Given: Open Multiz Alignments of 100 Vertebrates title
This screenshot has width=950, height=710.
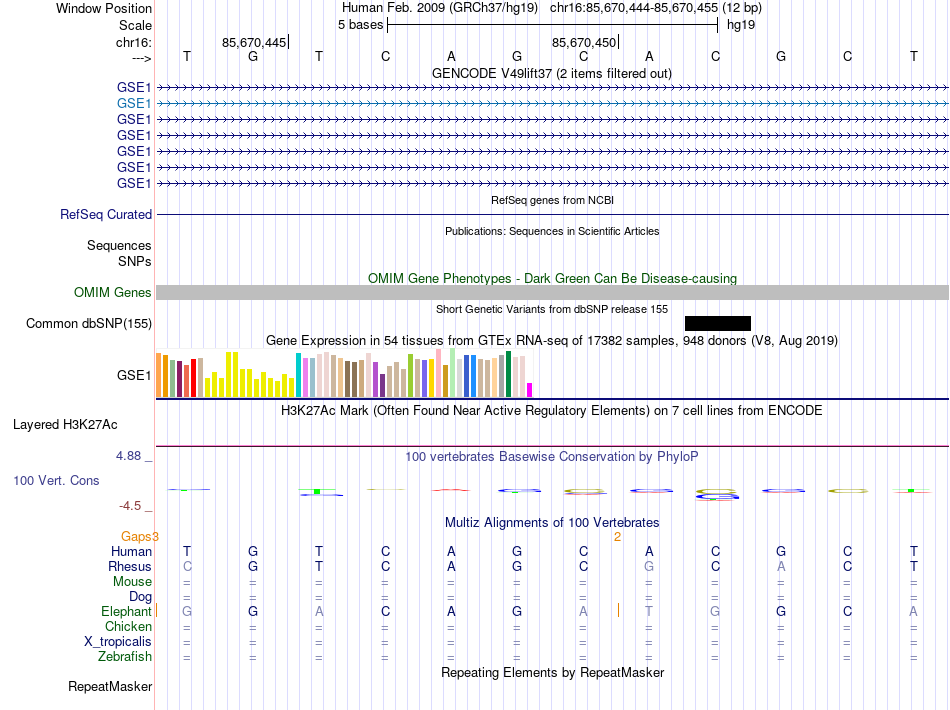Looking at the screenshot, I should [552, 522].
